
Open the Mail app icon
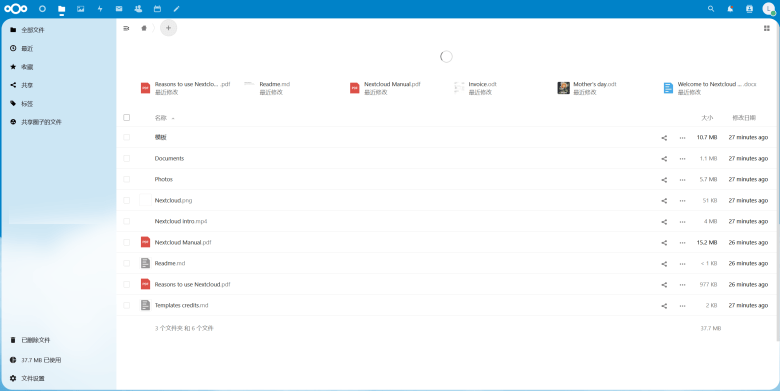tap(119, 8)
